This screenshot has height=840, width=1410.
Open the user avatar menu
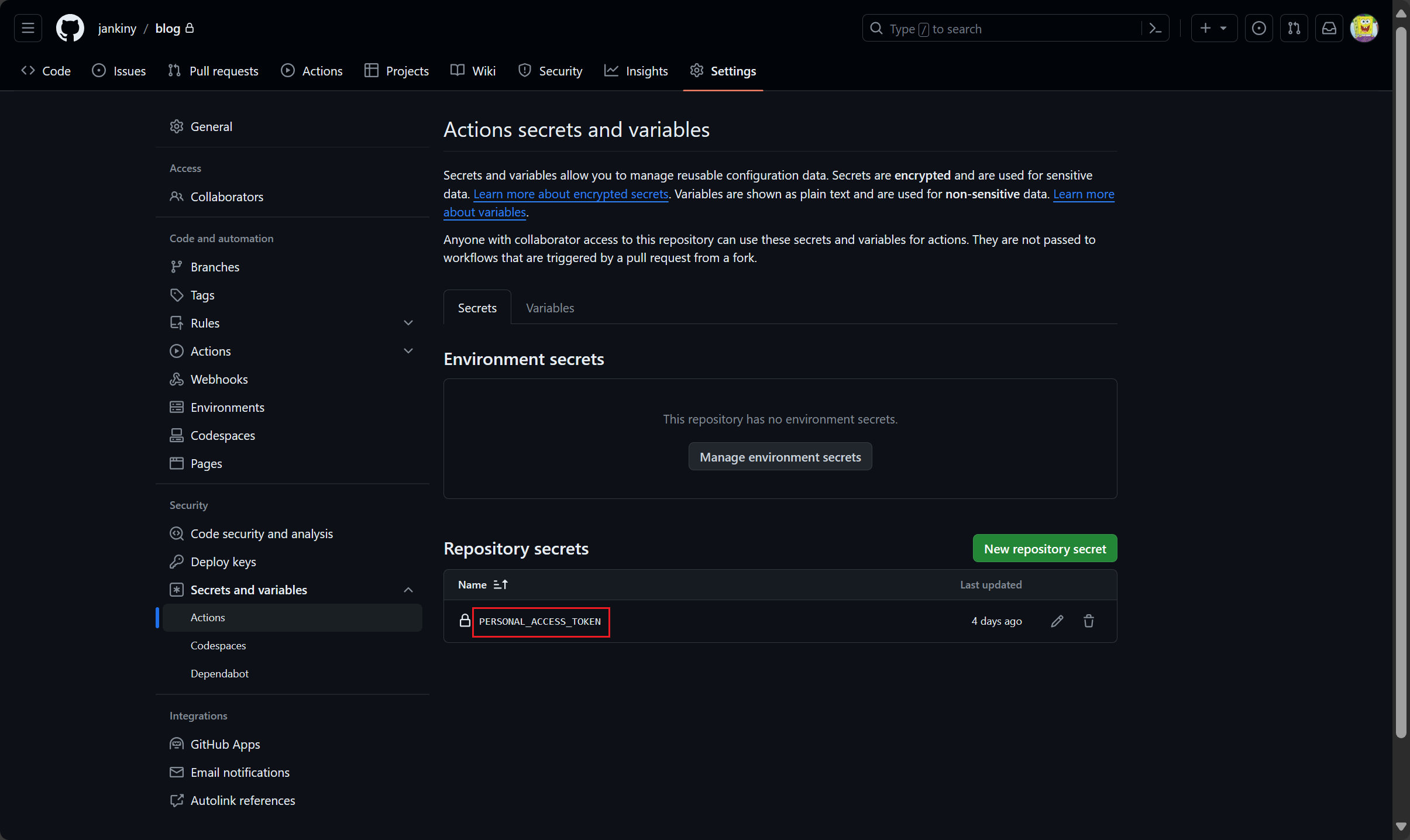[x=1364, y=28]
